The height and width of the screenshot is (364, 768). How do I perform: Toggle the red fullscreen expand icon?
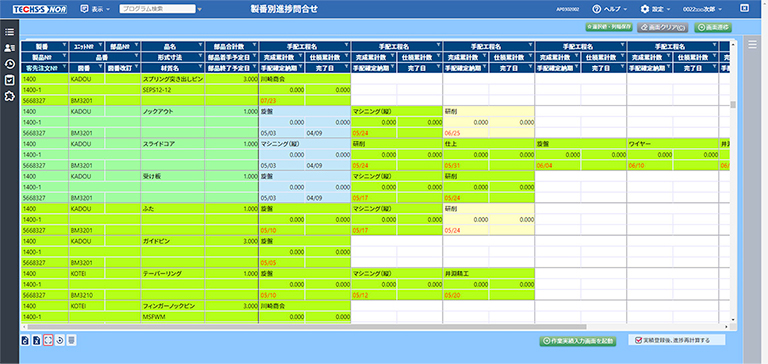click(48, 340)
